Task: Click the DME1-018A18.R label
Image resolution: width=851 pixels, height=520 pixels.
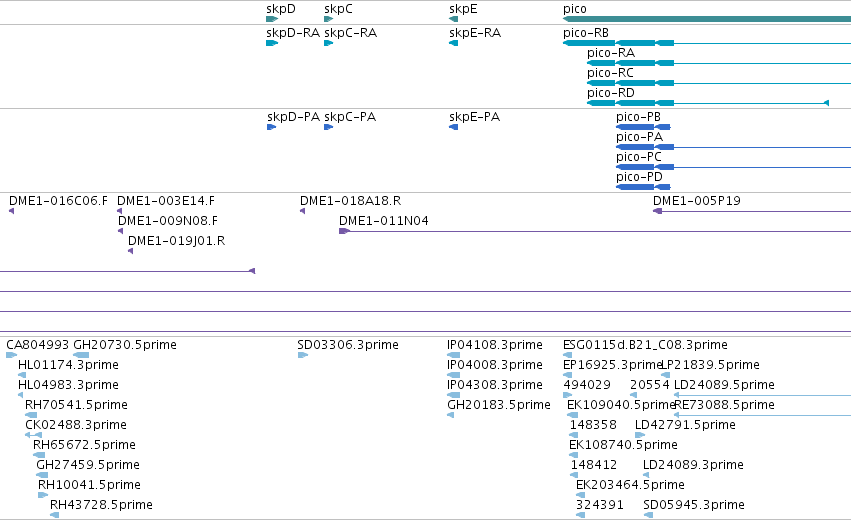Action: point(351,201)
